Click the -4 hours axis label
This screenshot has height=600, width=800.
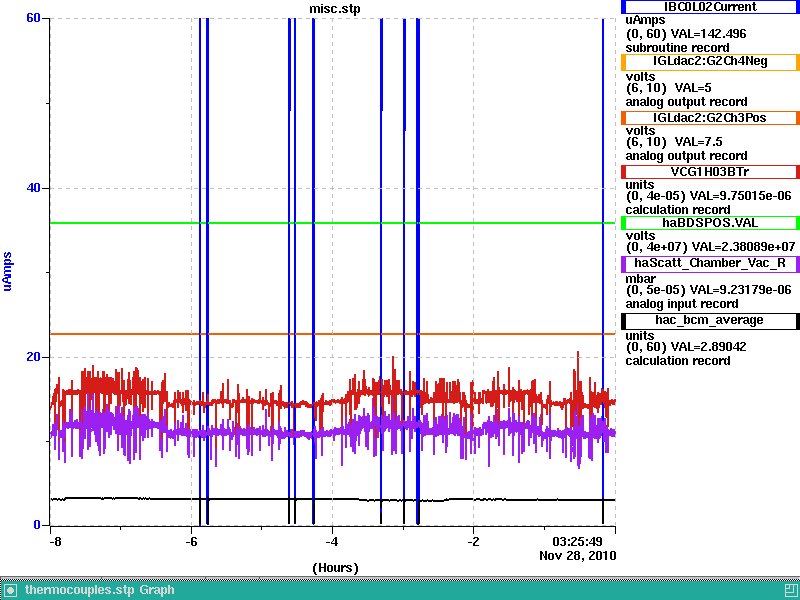click(332, 542)
